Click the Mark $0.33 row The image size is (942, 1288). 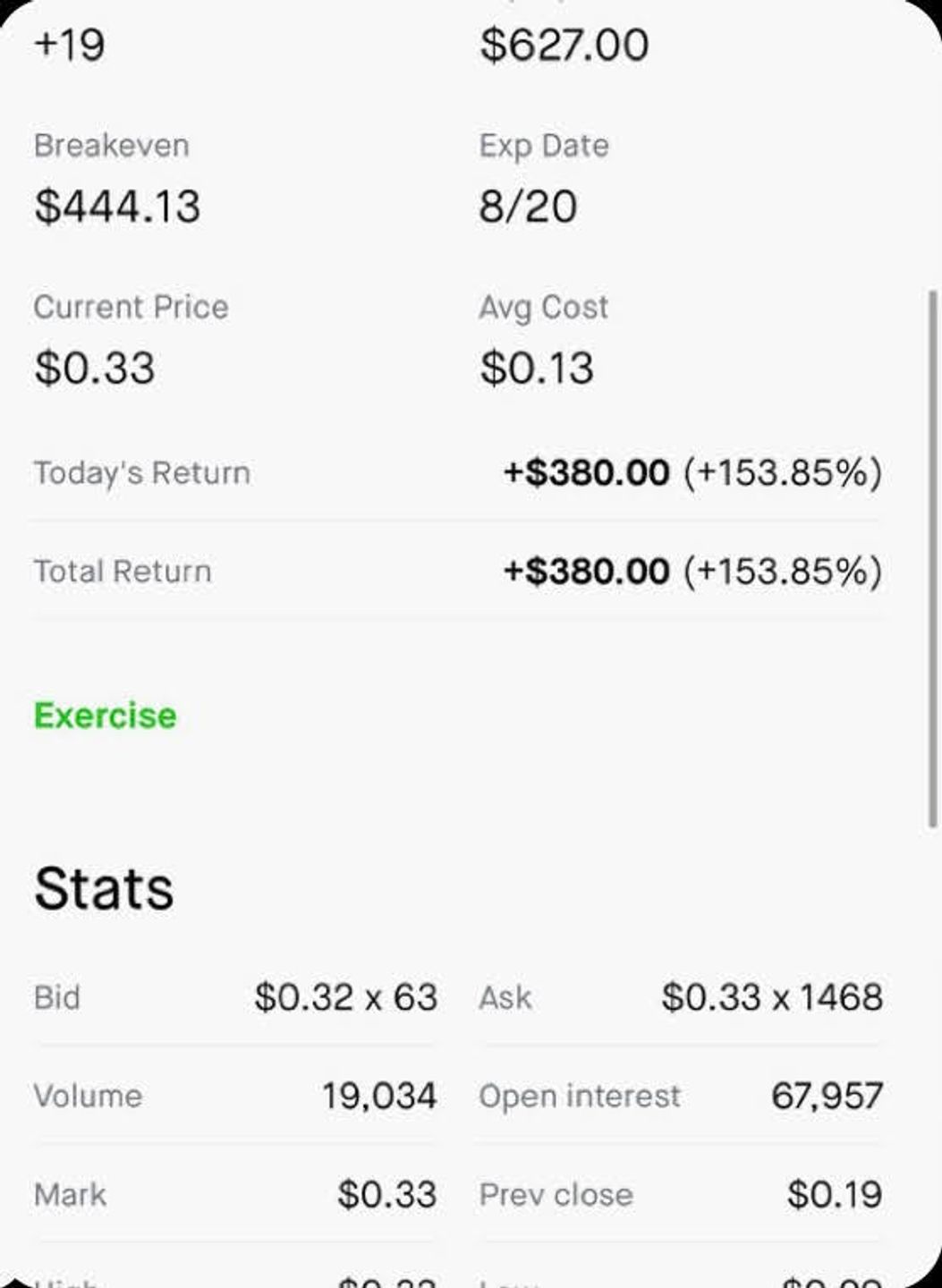pos(235,1194)
